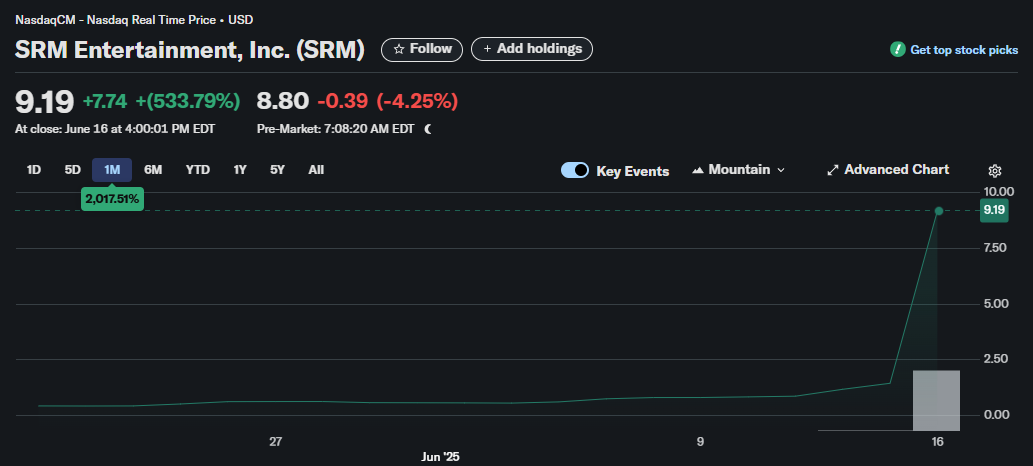Click NasdaqCM Real Time Price text

pos(134,20)
